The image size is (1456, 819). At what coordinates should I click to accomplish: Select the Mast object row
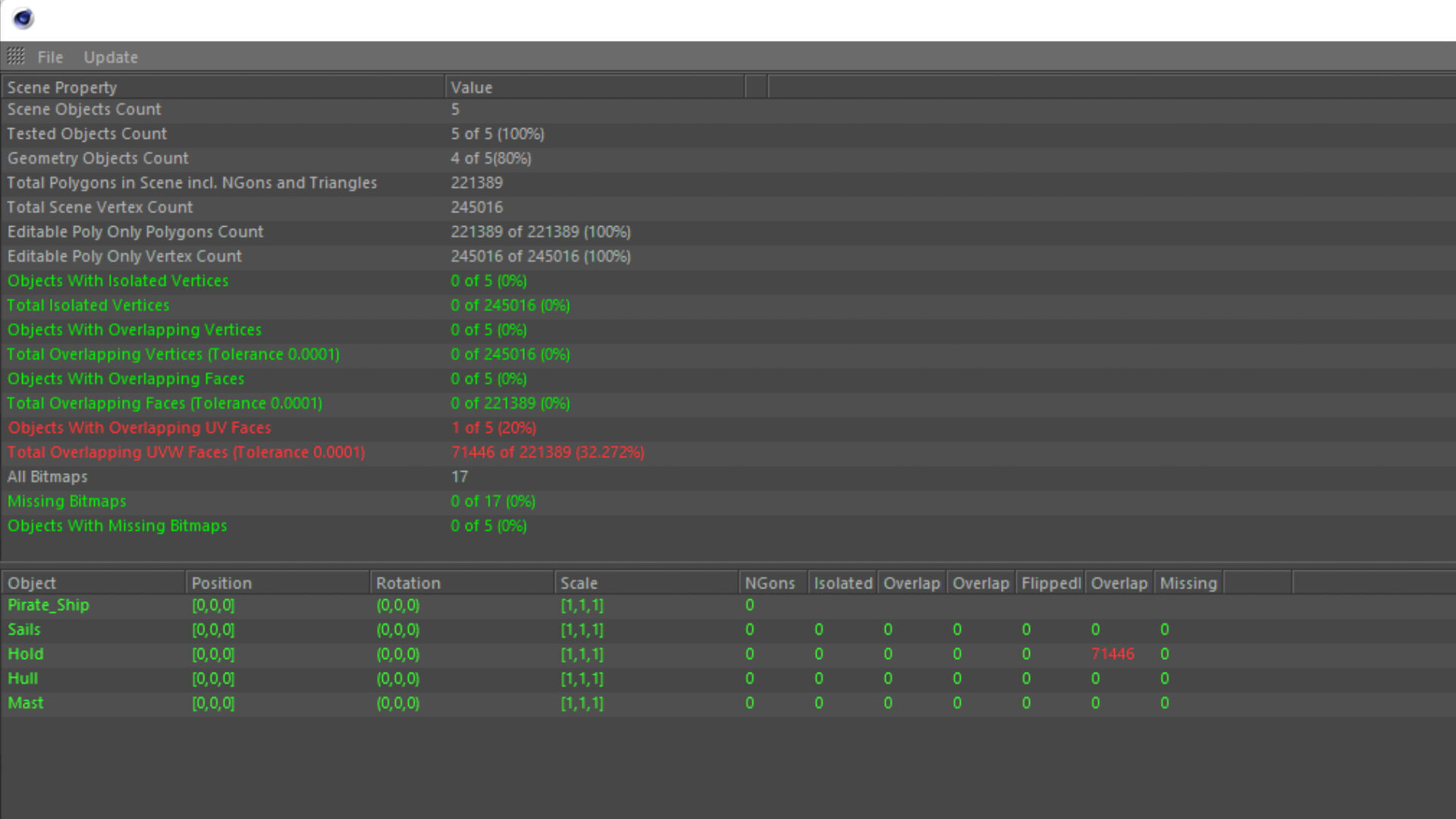click(x=26, y=703)
